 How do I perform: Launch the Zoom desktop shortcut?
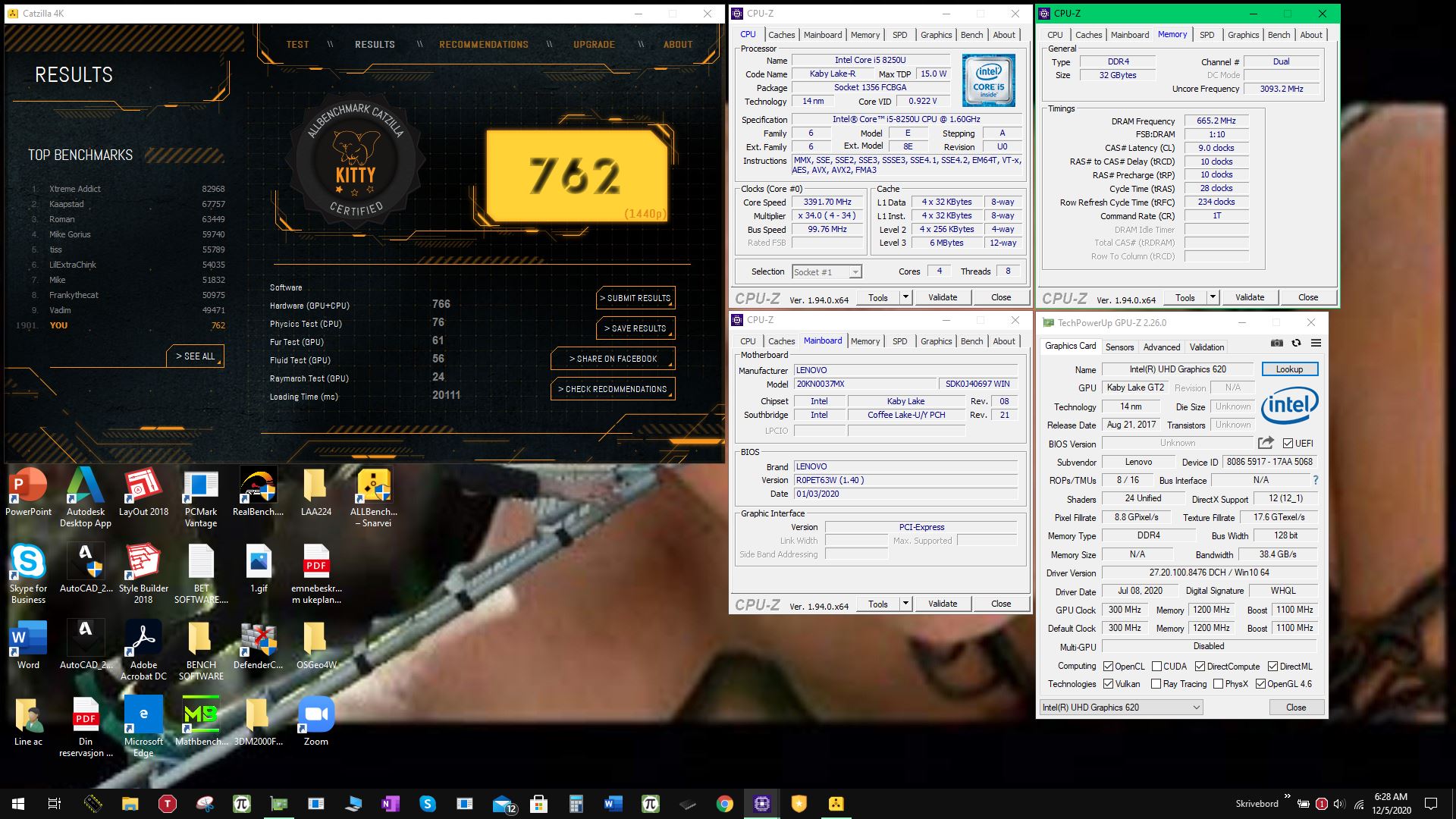pyautogui.click(x=315, y=721)
